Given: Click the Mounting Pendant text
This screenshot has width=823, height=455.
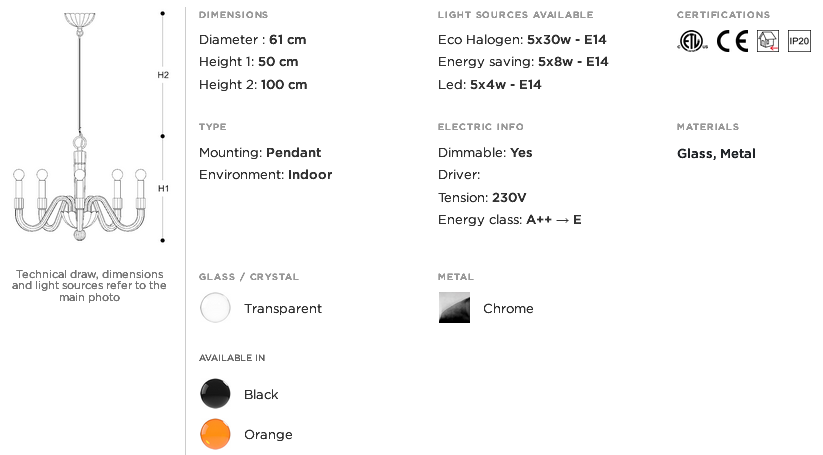Looking at the screenshot, I should click(260, 153).
